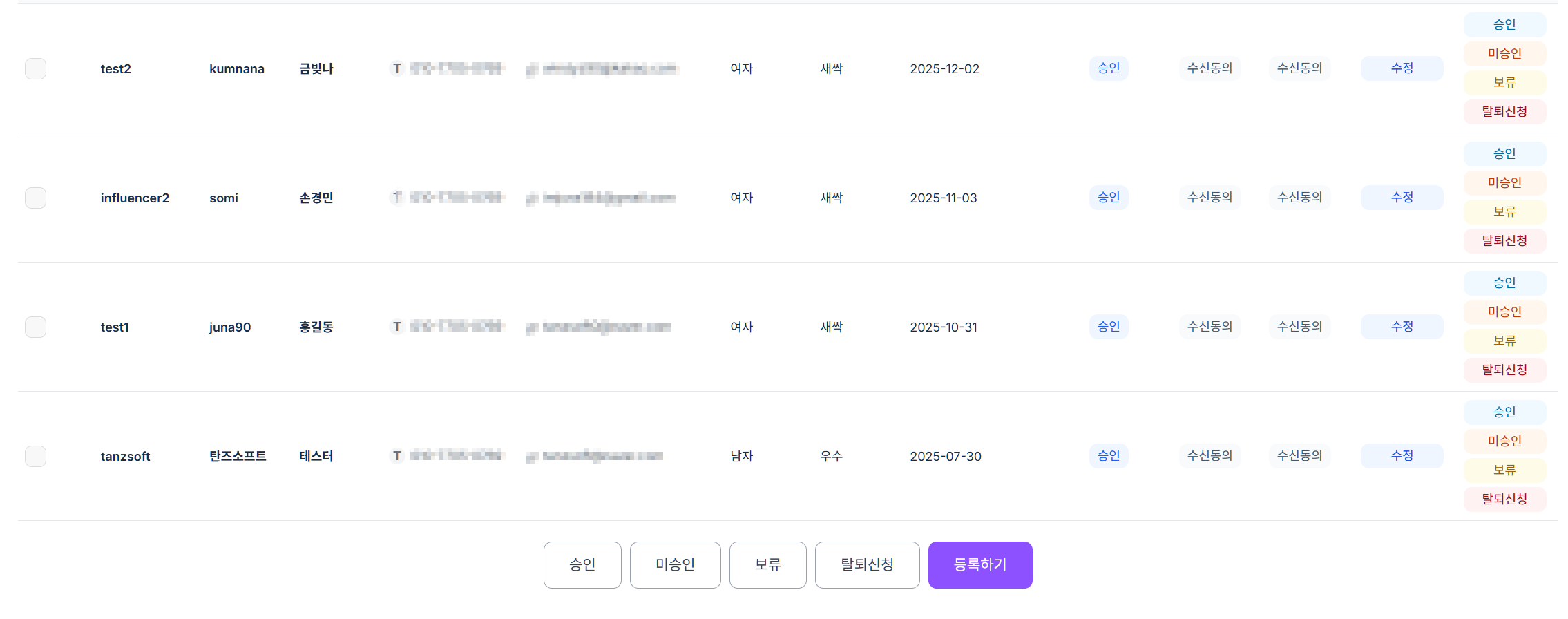Click 탈퇴신청 for test2 row
Viewport: 1568px width, 619px height.
[1504, 111]
